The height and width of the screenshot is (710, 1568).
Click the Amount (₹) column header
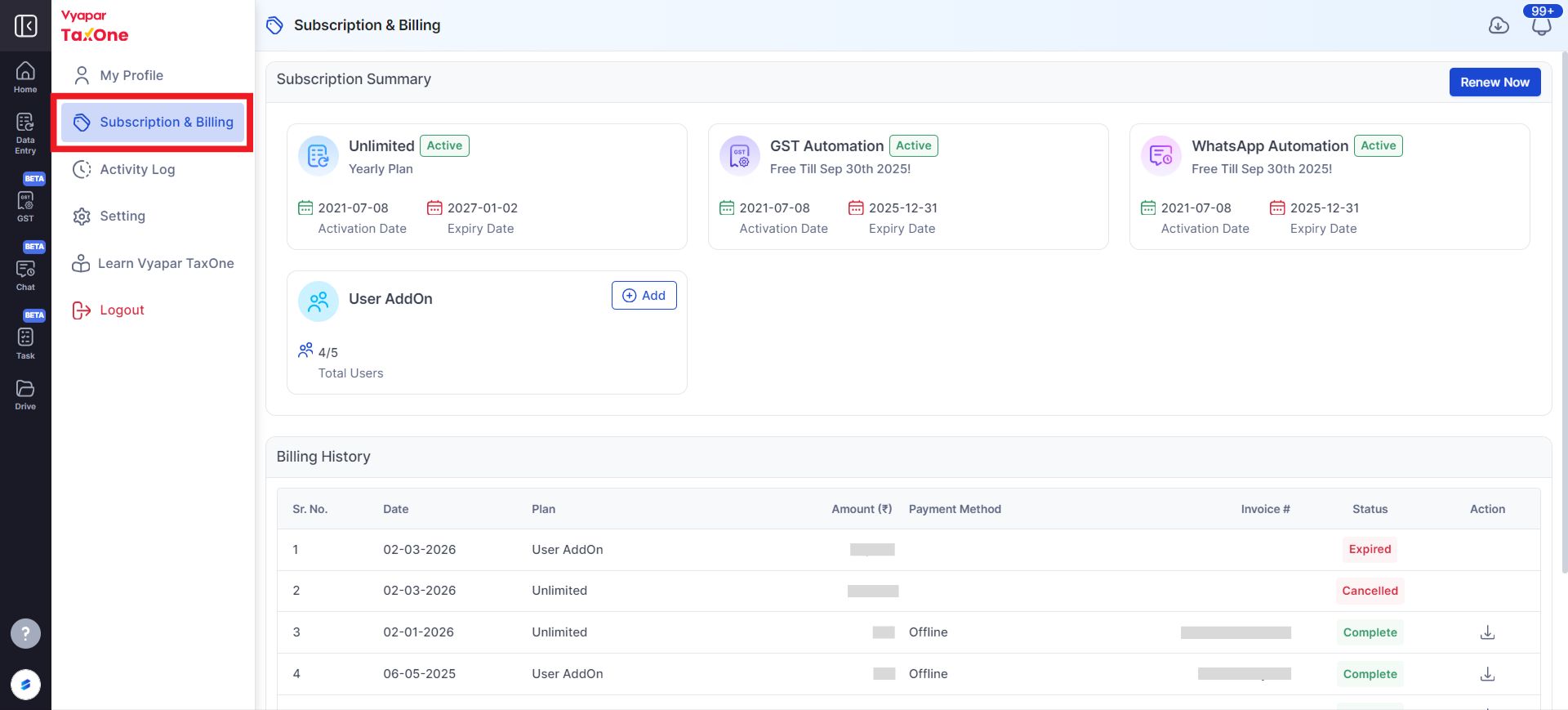(x=862, y=509)
